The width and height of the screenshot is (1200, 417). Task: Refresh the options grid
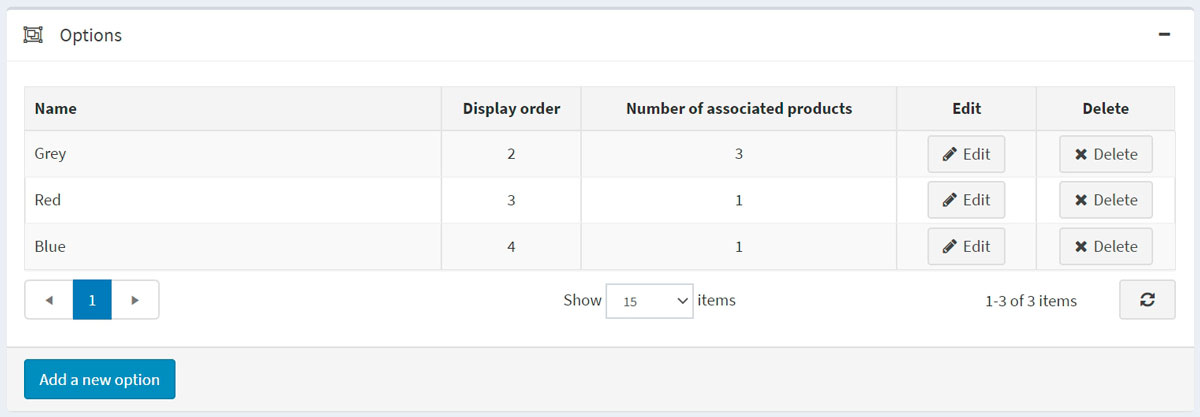[1147, 300]
